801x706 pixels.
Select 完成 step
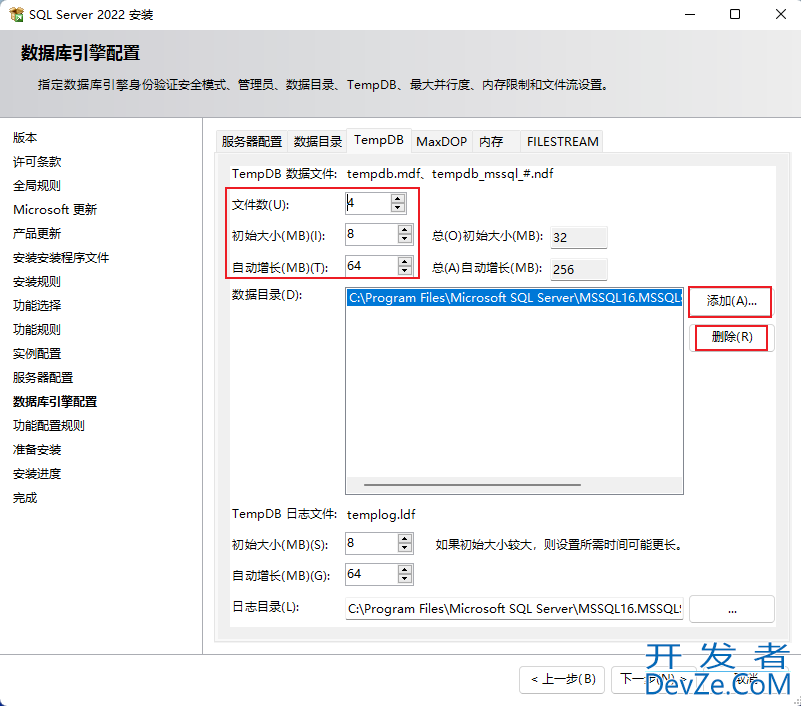click(25, 498)
